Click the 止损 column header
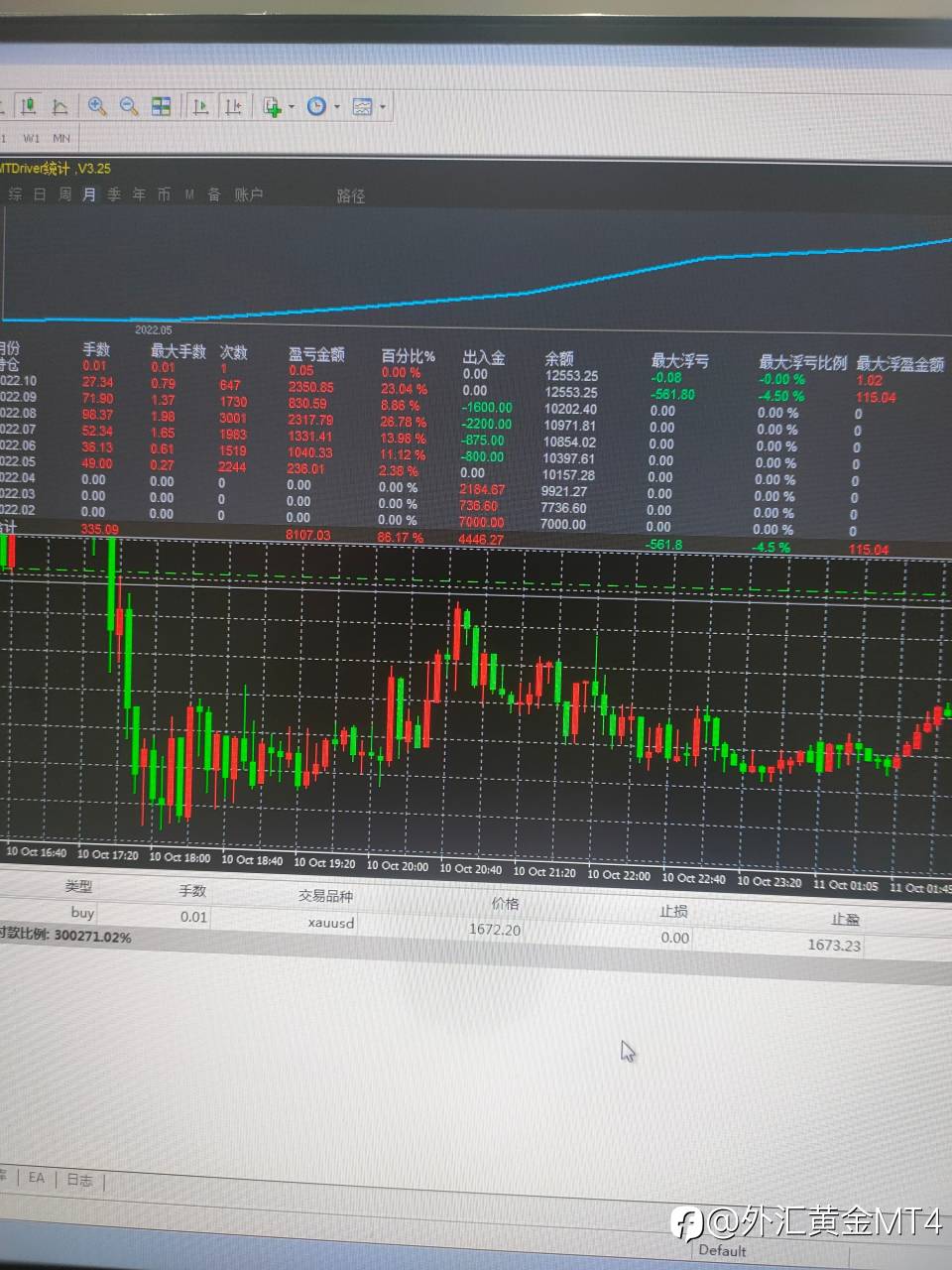 pyautogui.click(x=673, y=911)
